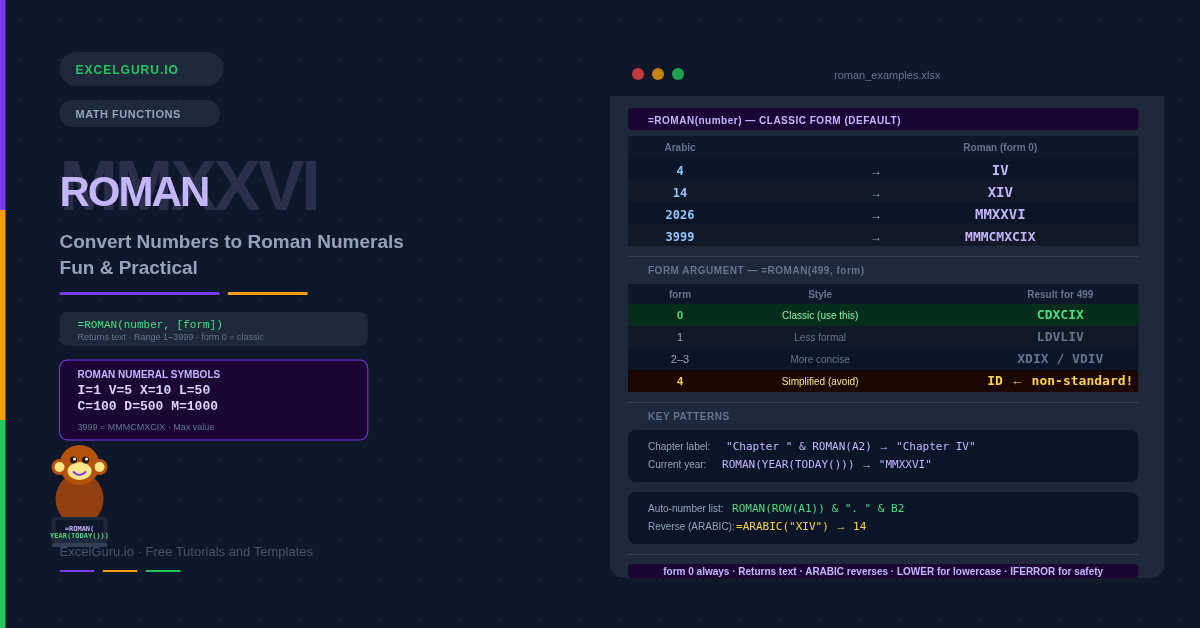1200x628 pixels.
Task: Click the =ROMAN(number, [form]) syntax box
Action: (x=213, y=329)
